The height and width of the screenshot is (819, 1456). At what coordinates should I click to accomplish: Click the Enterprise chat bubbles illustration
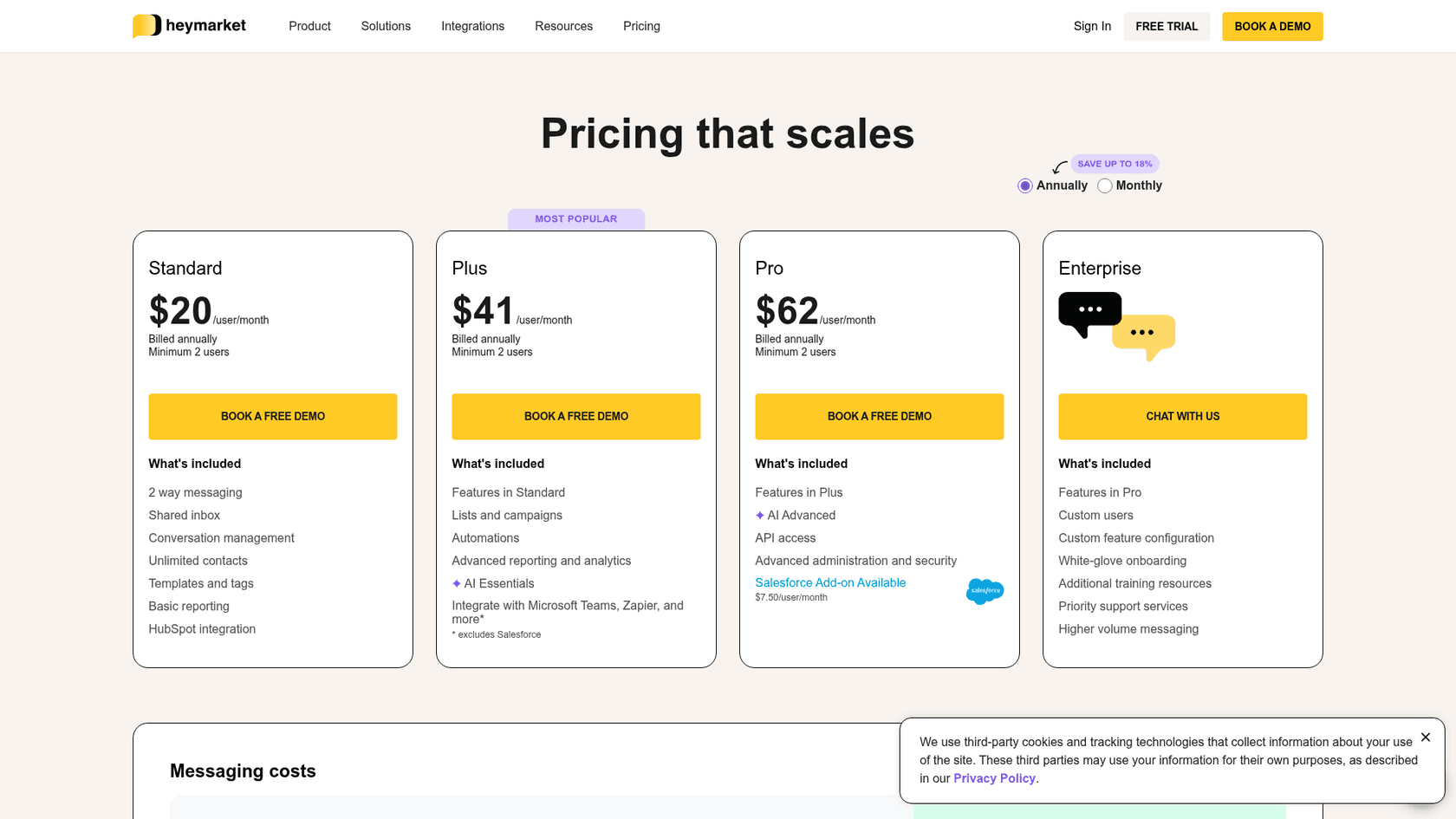tap(1116, 327)
